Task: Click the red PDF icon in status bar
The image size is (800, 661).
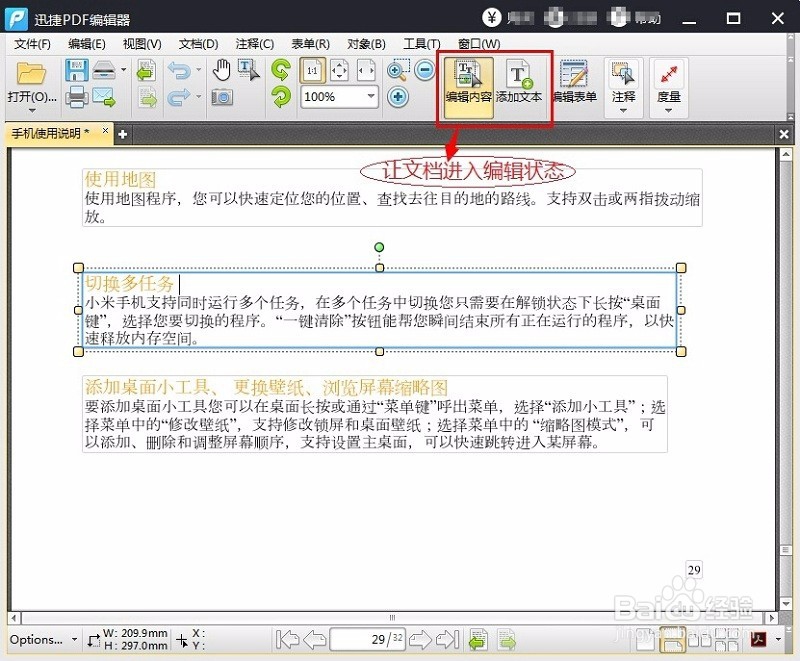Action: point(759,639)
